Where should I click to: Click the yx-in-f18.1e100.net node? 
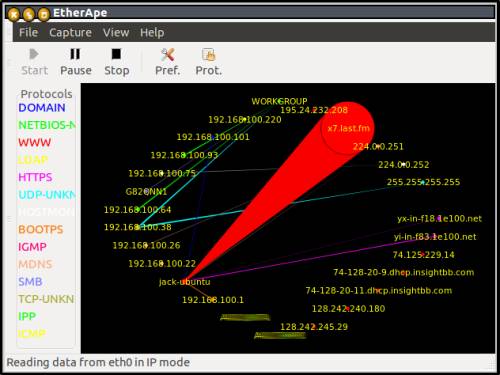coord(439,219)
